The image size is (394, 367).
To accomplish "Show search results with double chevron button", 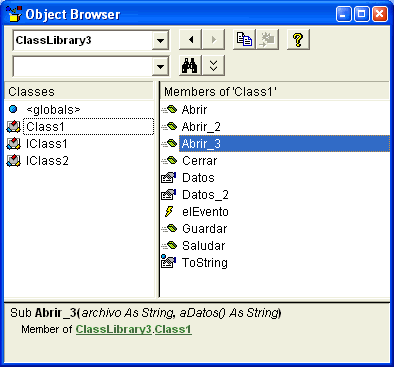I will tap(214, 66).
